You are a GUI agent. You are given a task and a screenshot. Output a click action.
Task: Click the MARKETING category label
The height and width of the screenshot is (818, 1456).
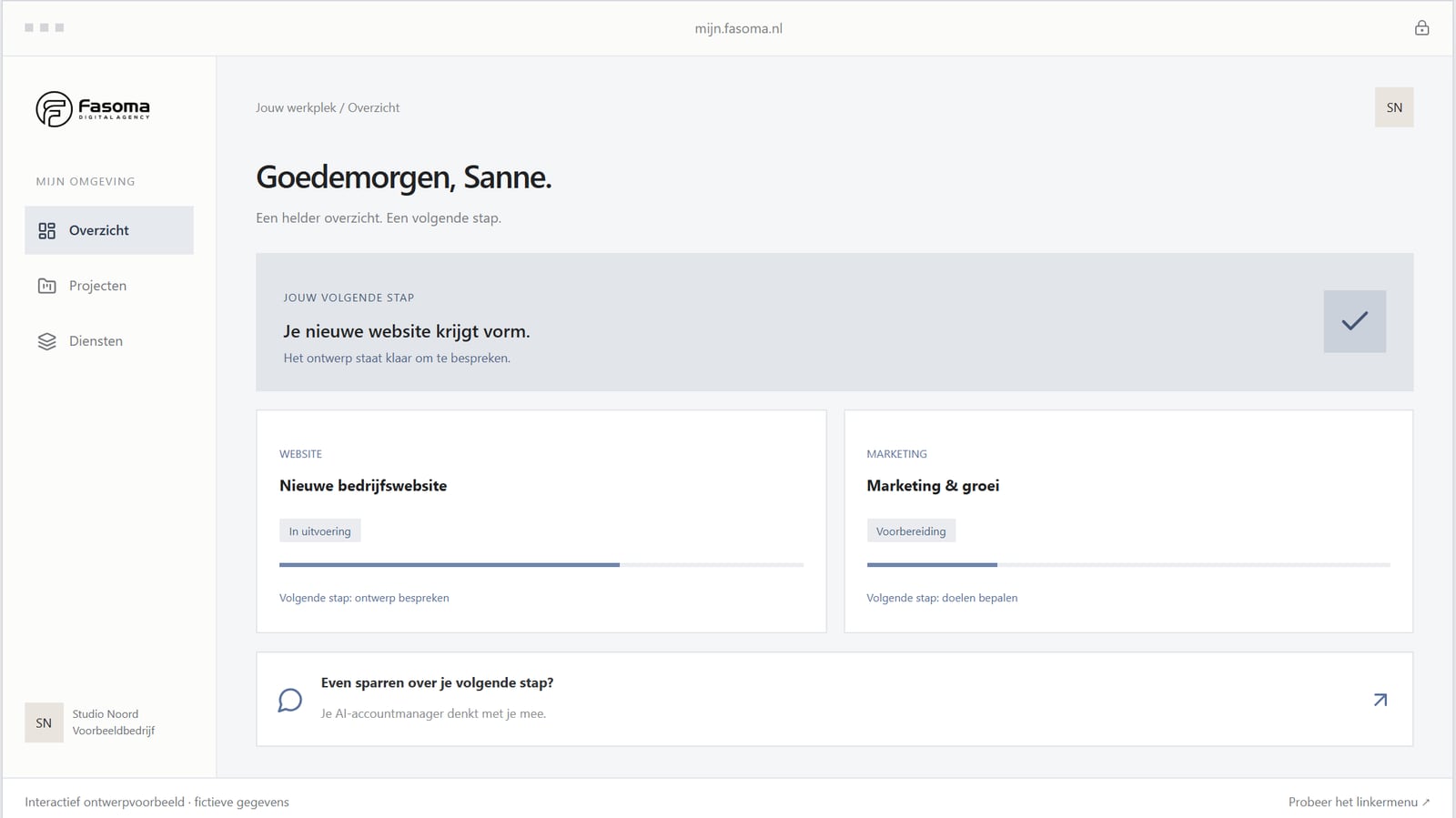896,454
